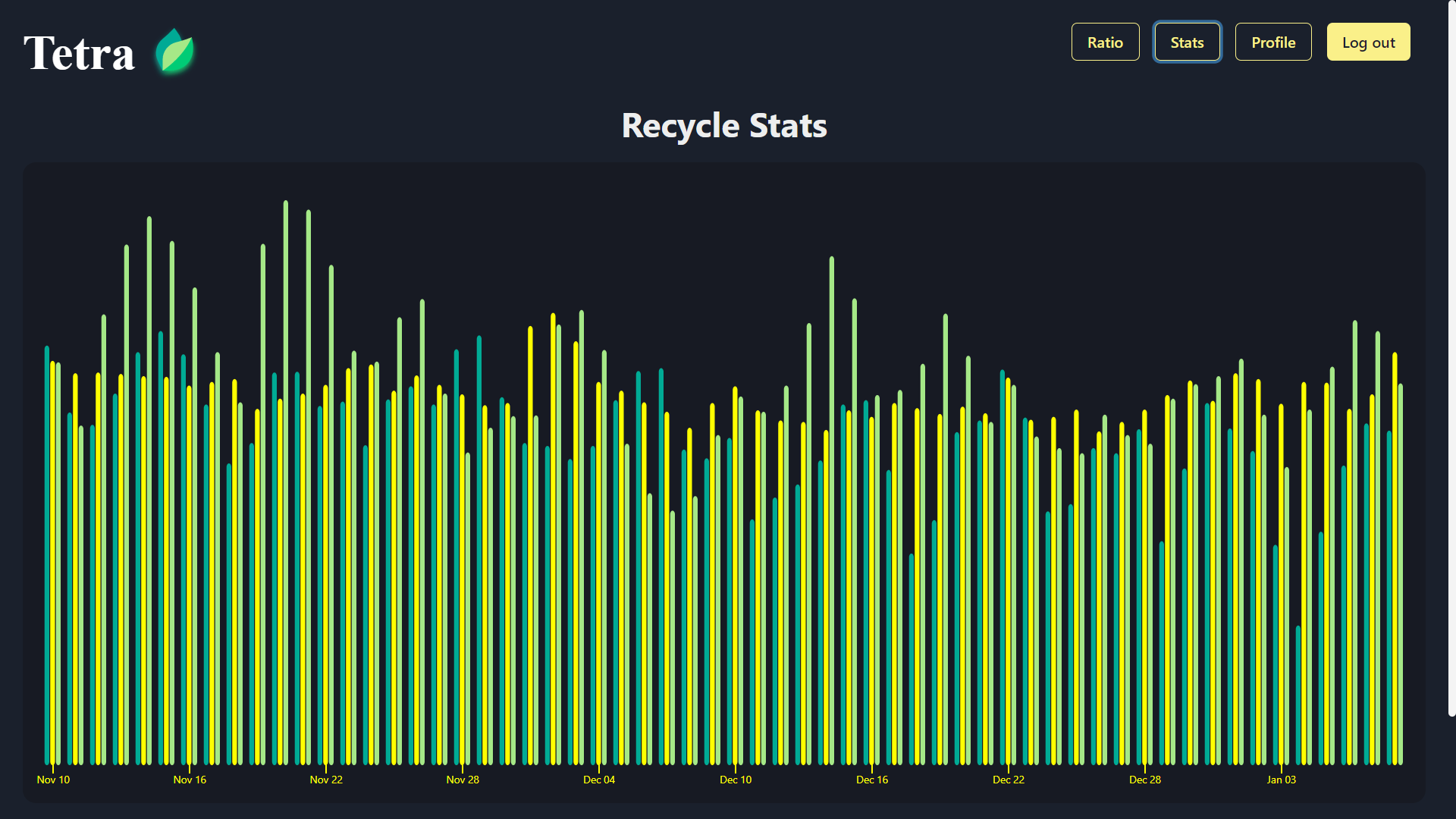
Task: Select the Dec 28 date tick
Action: (x=1145, y=780)
